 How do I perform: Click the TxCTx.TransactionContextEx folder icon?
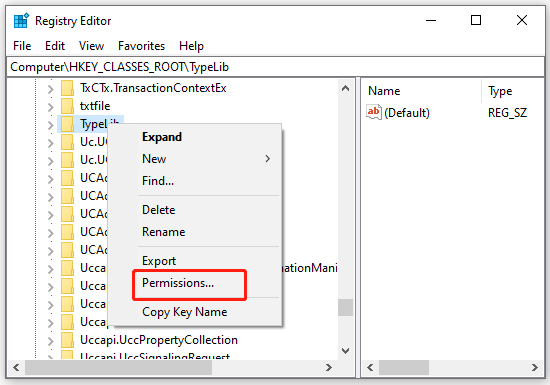coord(67,88)
